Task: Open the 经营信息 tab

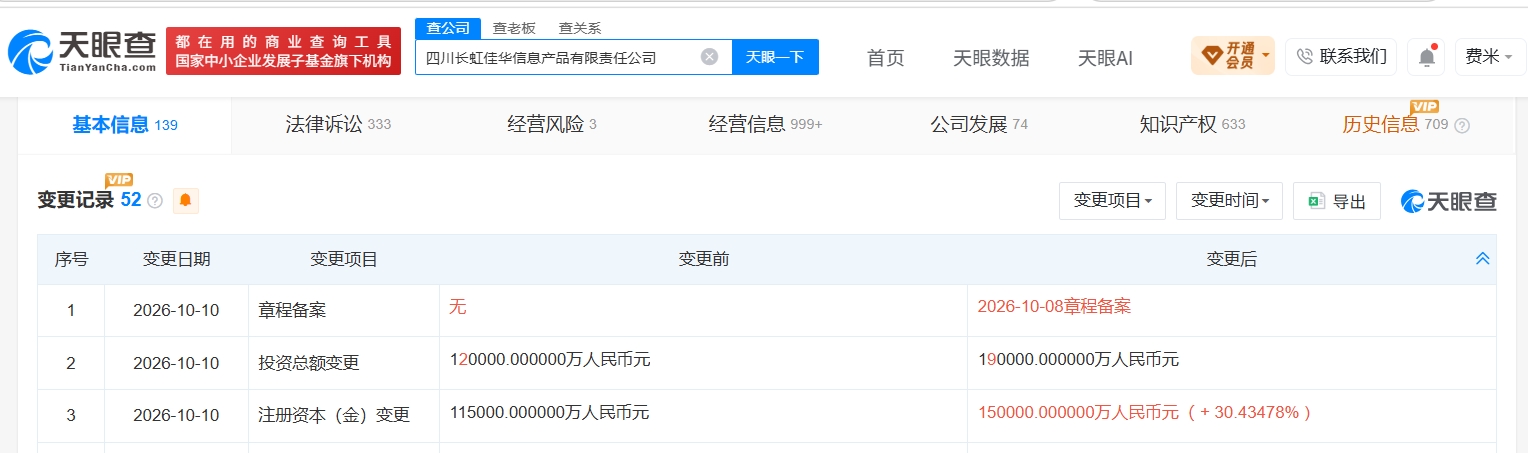Action: pyautogui.click(x=766, y=125)
